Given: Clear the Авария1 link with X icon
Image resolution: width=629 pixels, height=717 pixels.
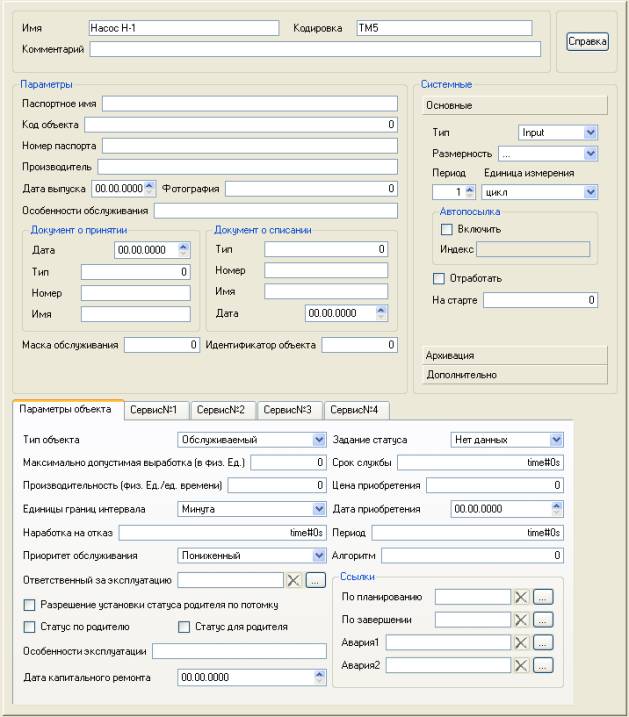Looking at the screenshot, I should [x=521, y=642].
